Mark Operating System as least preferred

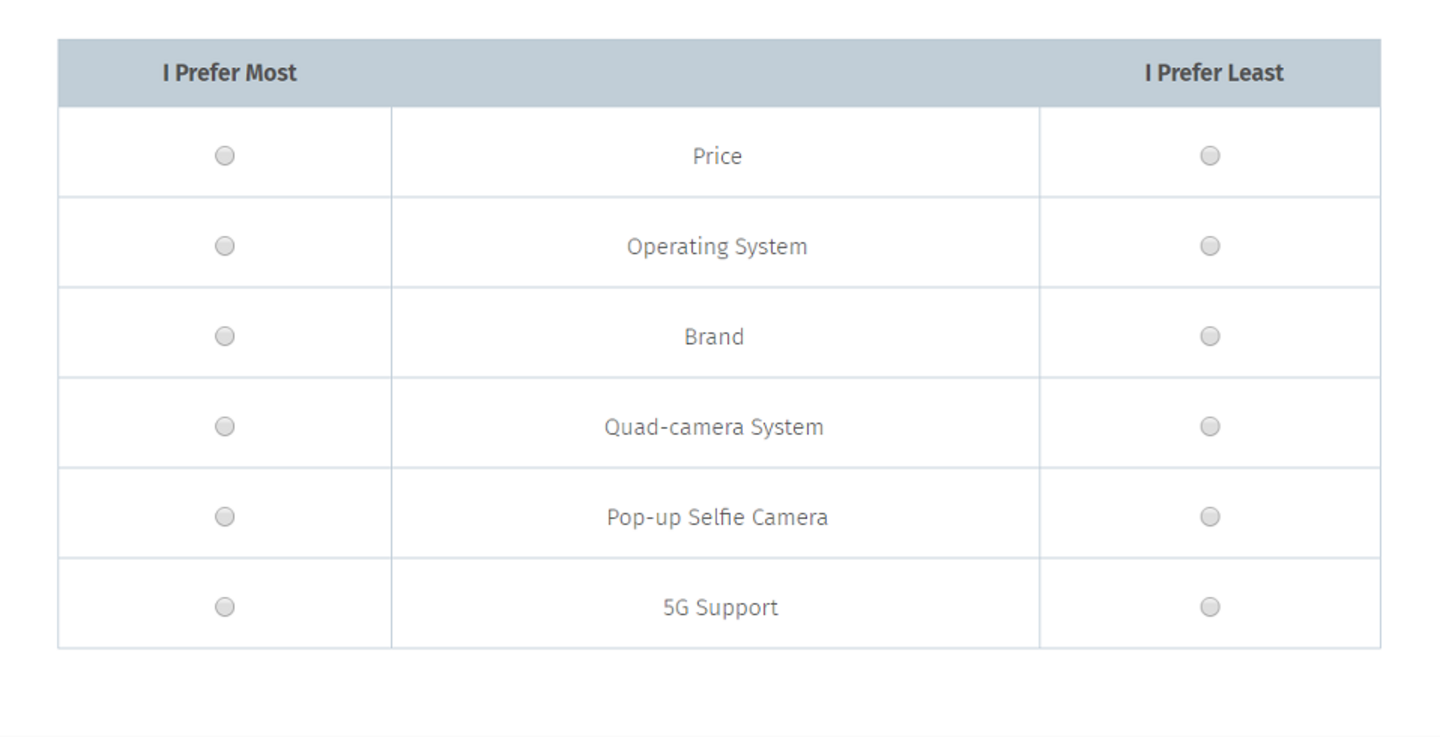click(1210, 245)
